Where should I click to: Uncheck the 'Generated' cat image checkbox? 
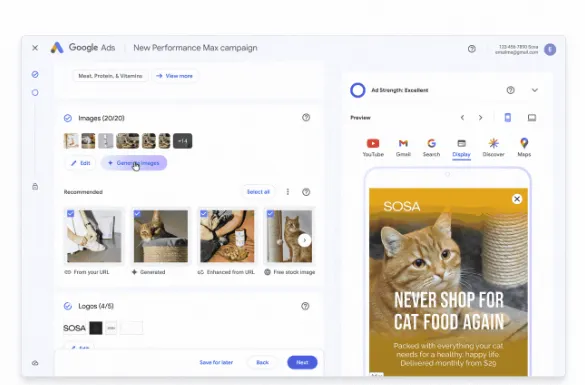137,214
